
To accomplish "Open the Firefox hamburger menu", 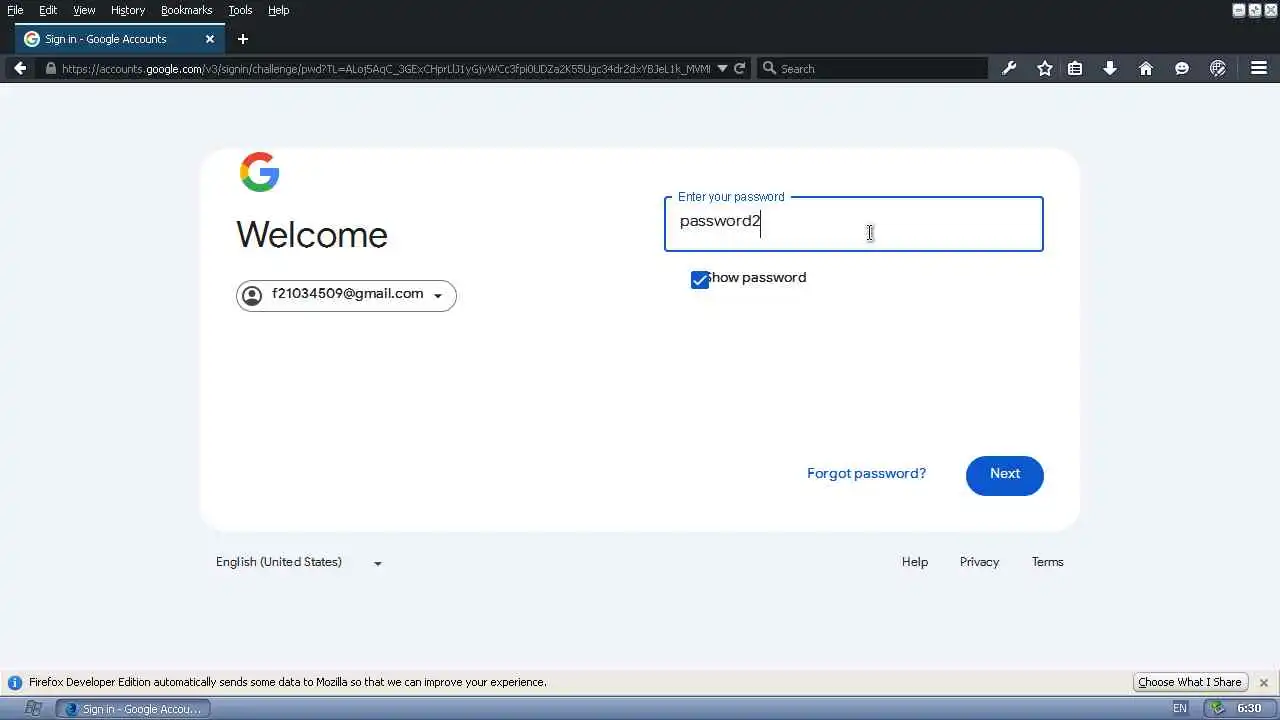I will click(1259, 68).
